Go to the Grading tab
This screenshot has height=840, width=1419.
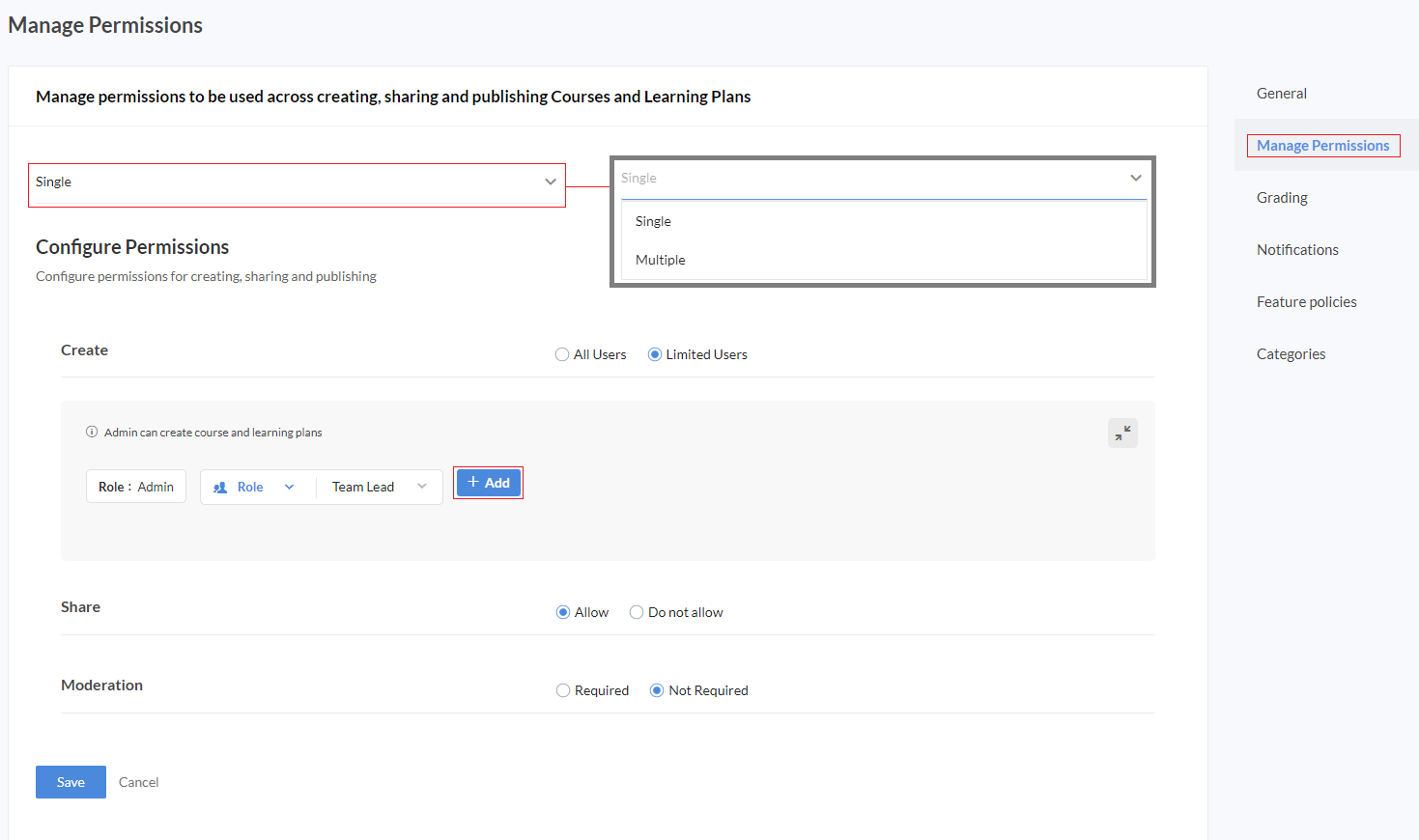[x=1282, y=198]
